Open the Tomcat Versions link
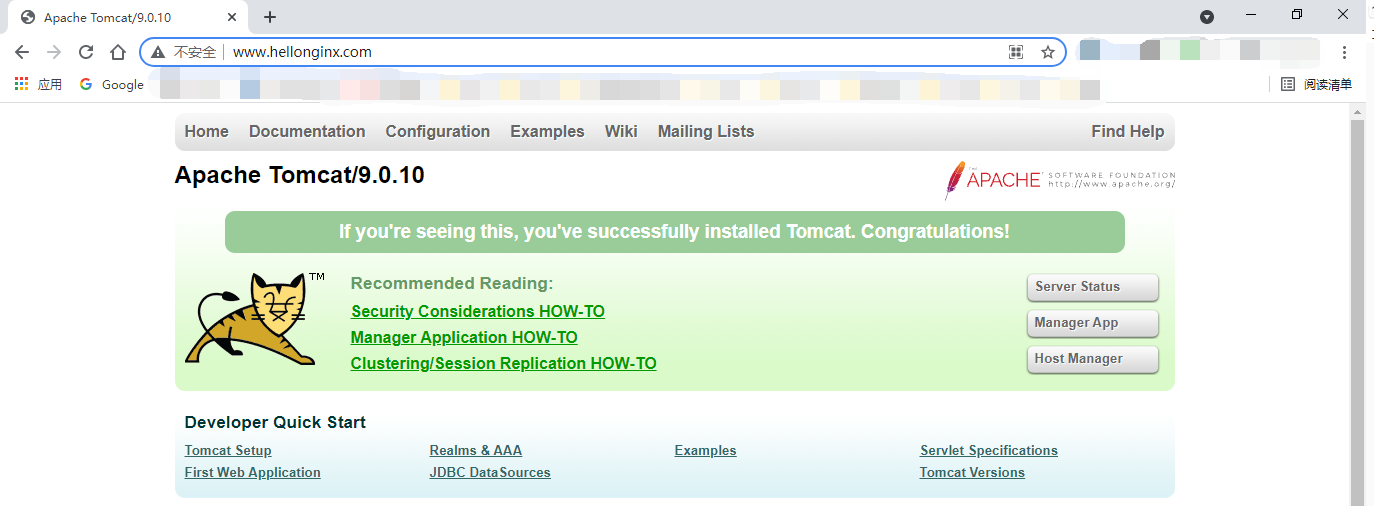The height and width of the screenshot is (506, 1374). pos(972,473)
